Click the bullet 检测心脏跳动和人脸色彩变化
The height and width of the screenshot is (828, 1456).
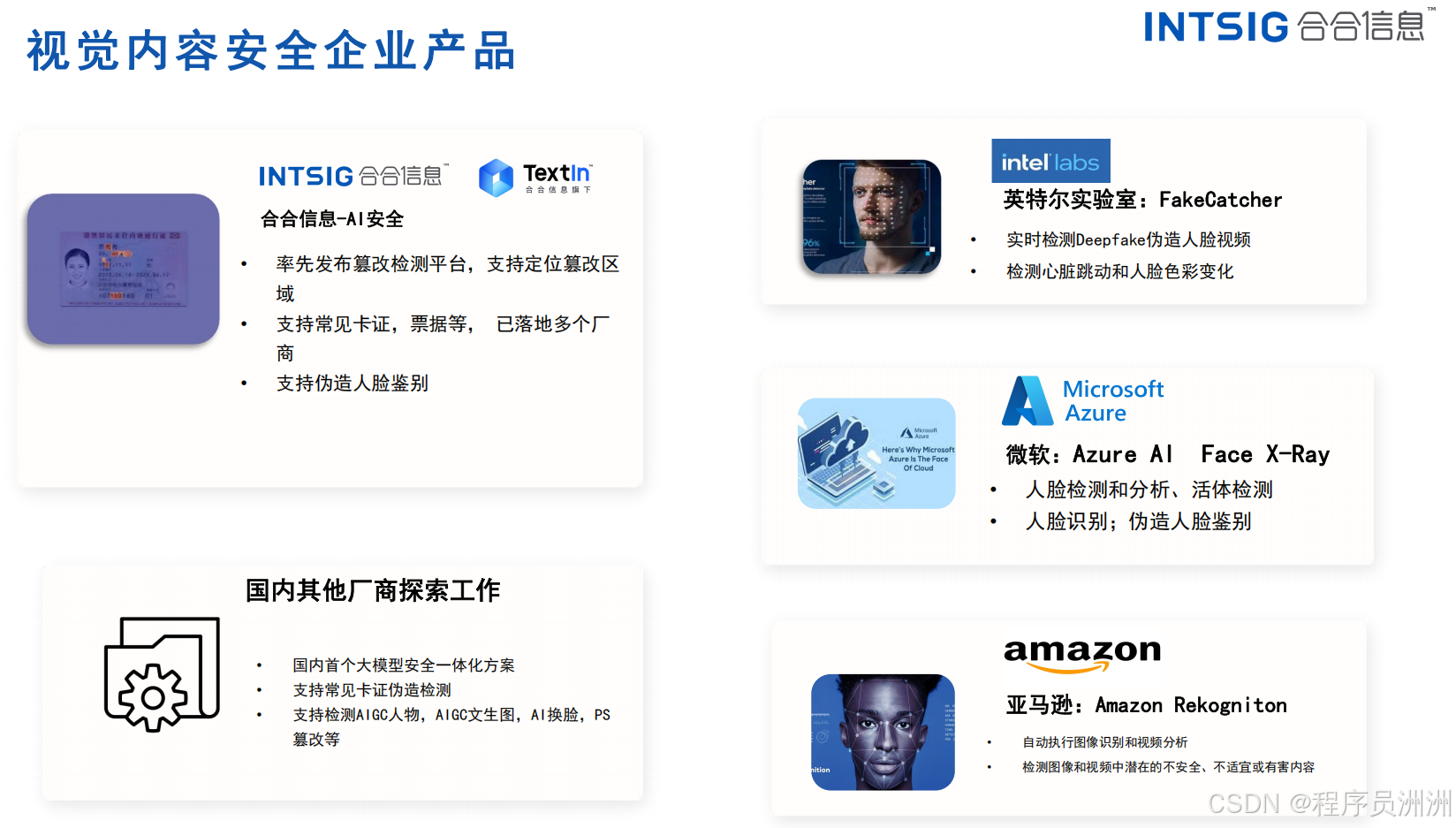tap(1119, 271)
